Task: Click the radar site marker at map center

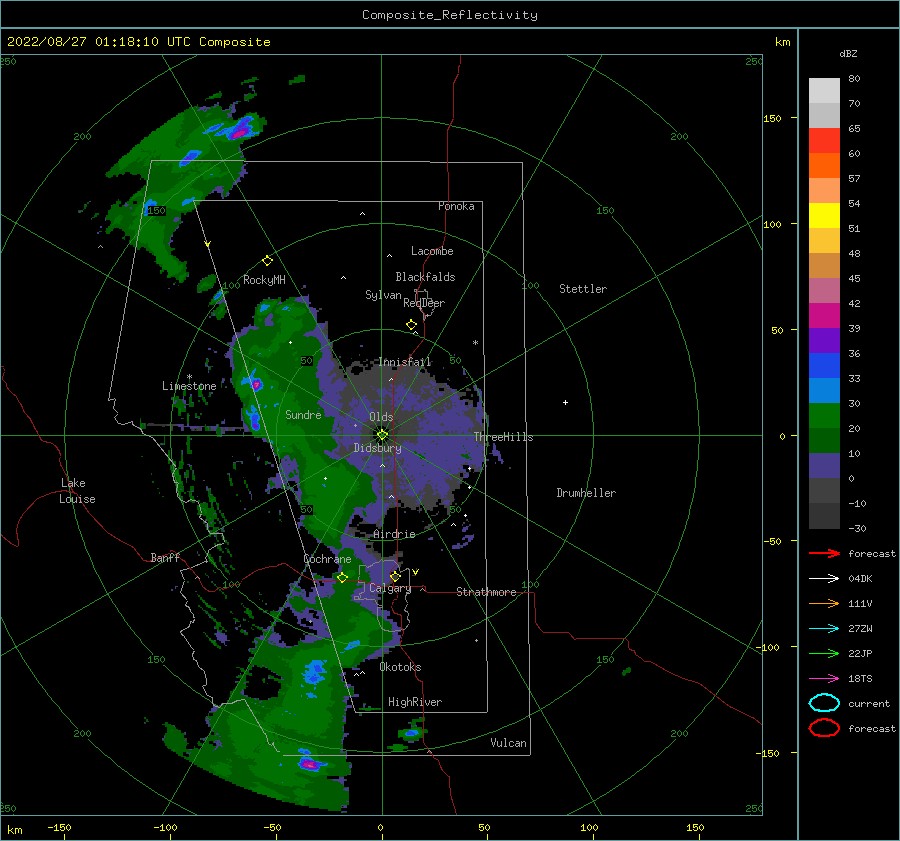Action: 382,435
